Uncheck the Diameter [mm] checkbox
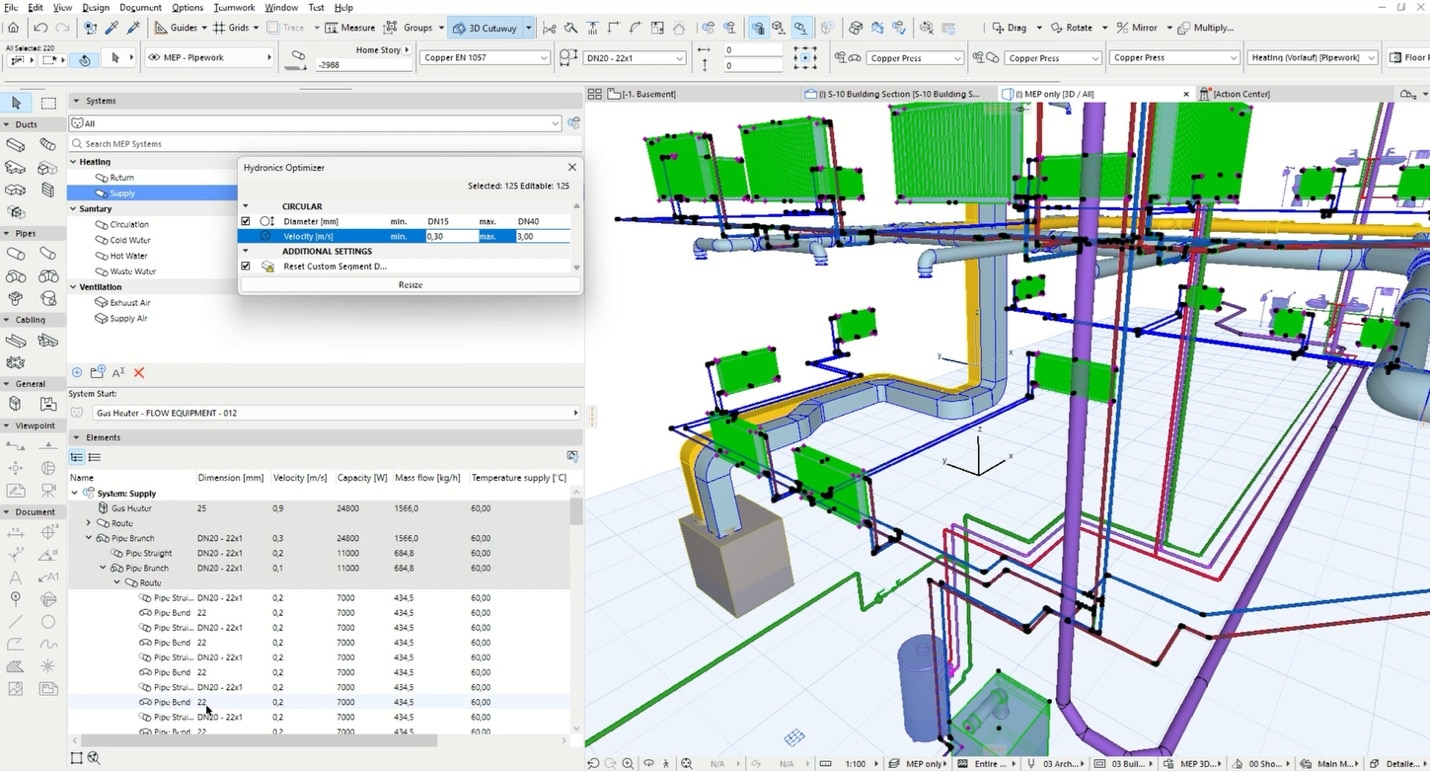The image size is (1430, 771). [x=246, y=221]
